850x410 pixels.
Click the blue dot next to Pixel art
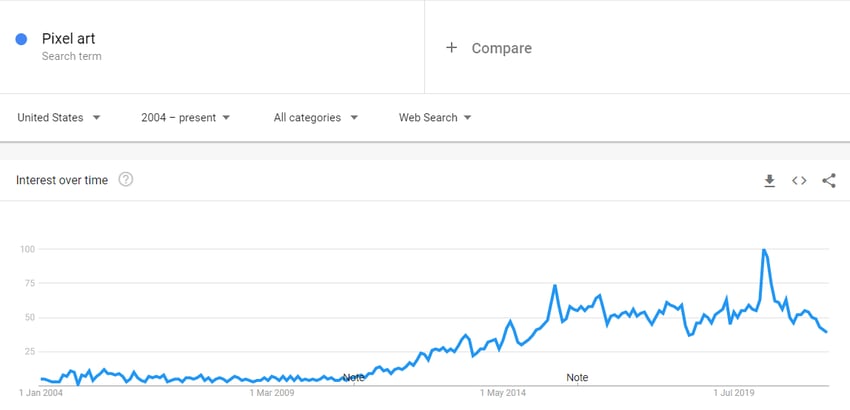21,39
